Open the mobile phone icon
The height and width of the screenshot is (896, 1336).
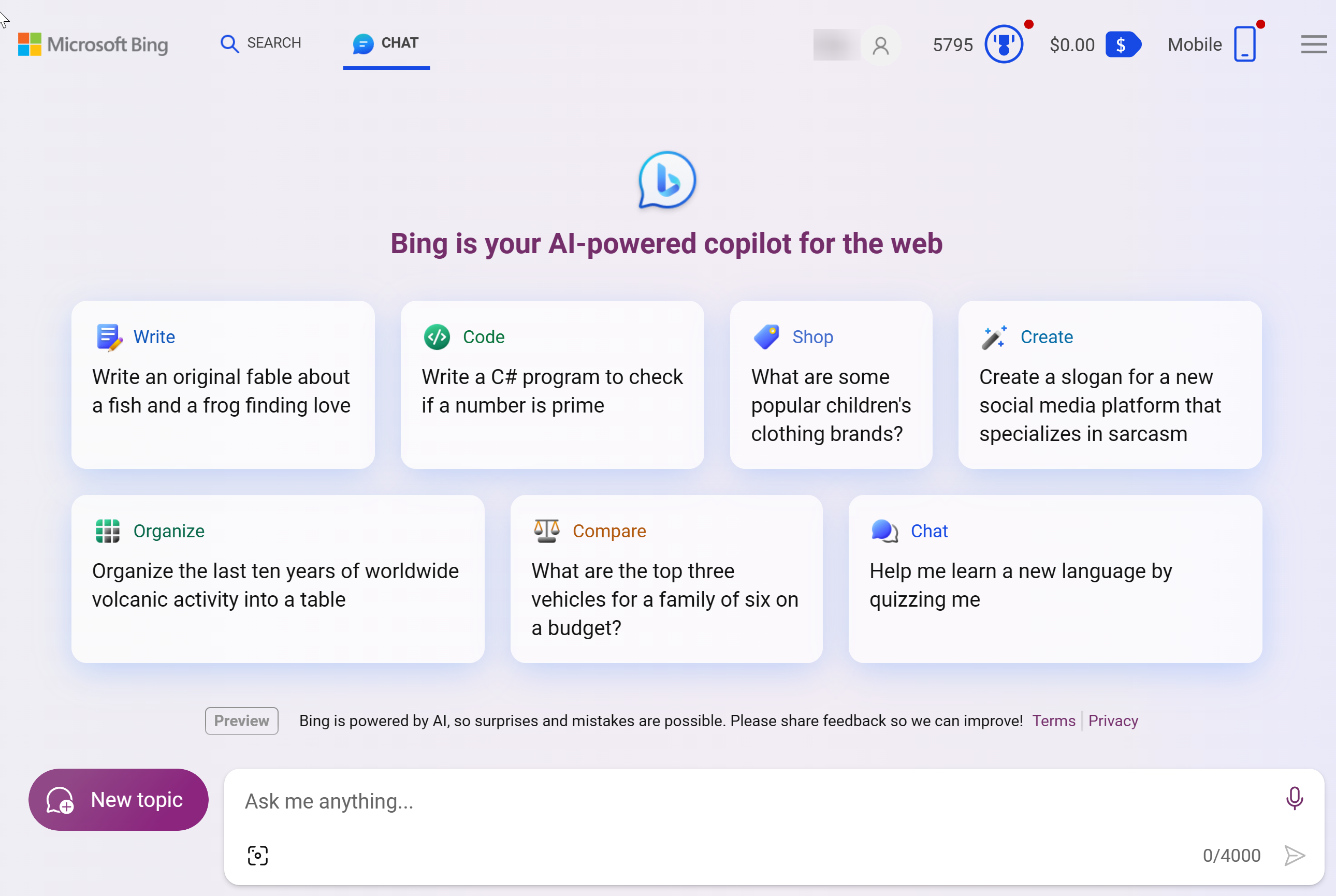pos(1244,44)
